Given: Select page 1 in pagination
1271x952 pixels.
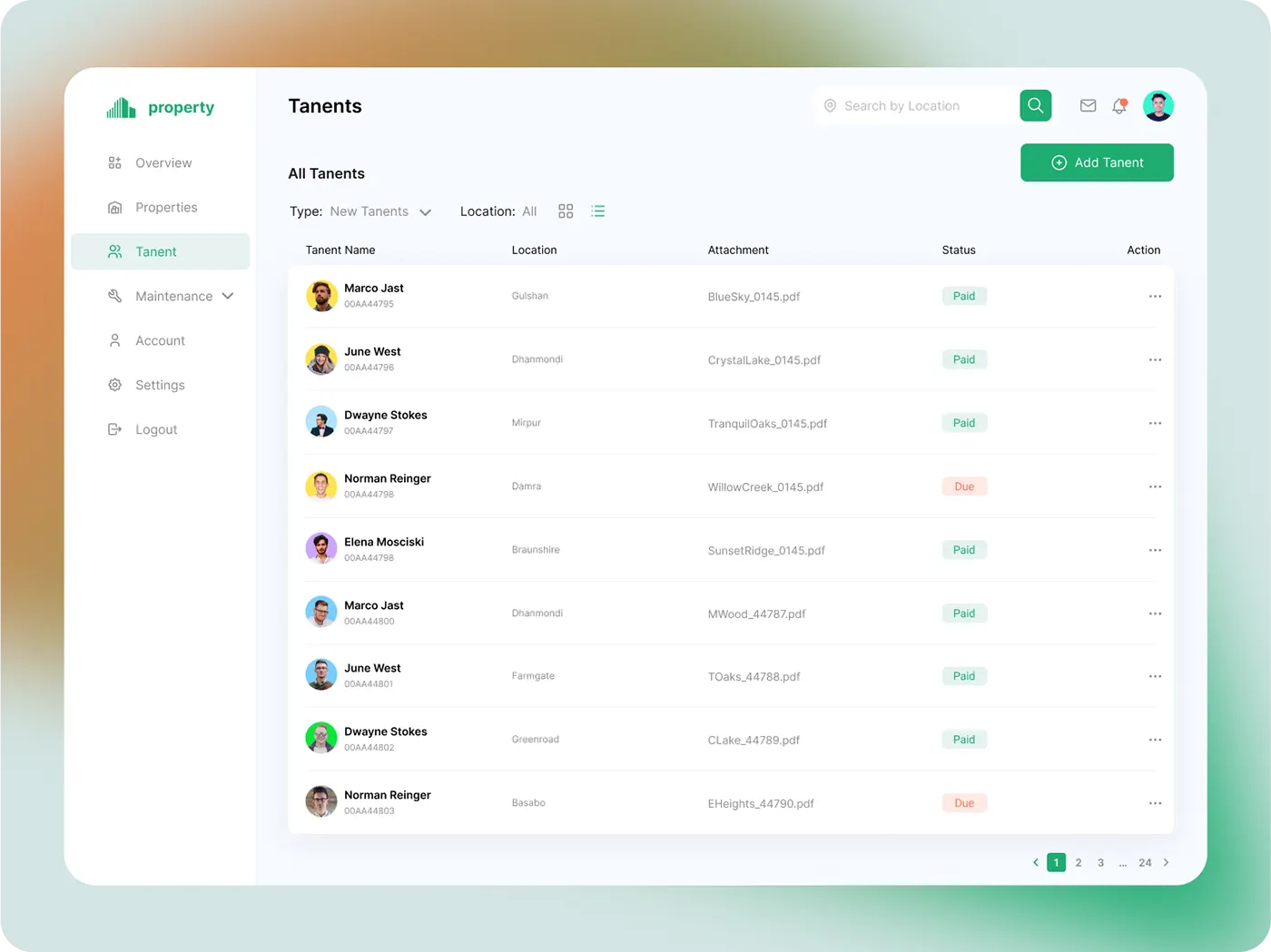Looking at the screenshot, I should tap(1056, 863).
